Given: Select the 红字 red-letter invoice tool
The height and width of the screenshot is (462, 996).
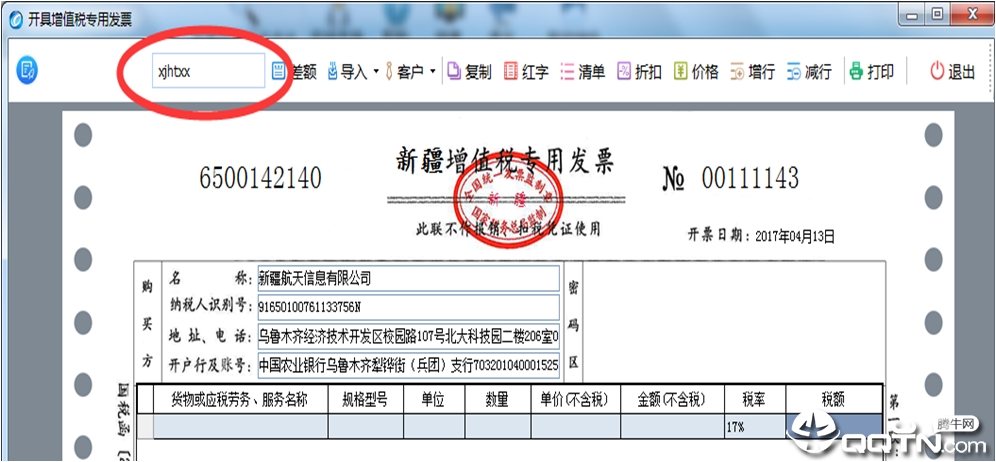Looking at the screenshot, I should (x=526, y=71).
